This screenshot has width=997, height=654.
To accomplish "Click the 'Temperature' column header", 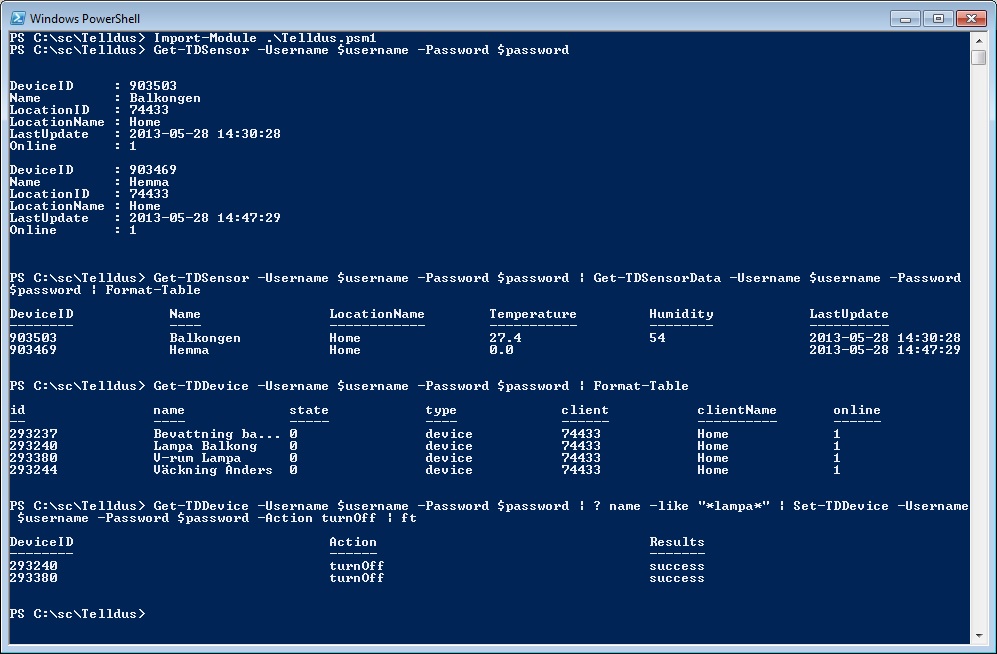I will [x=533, y=314].
